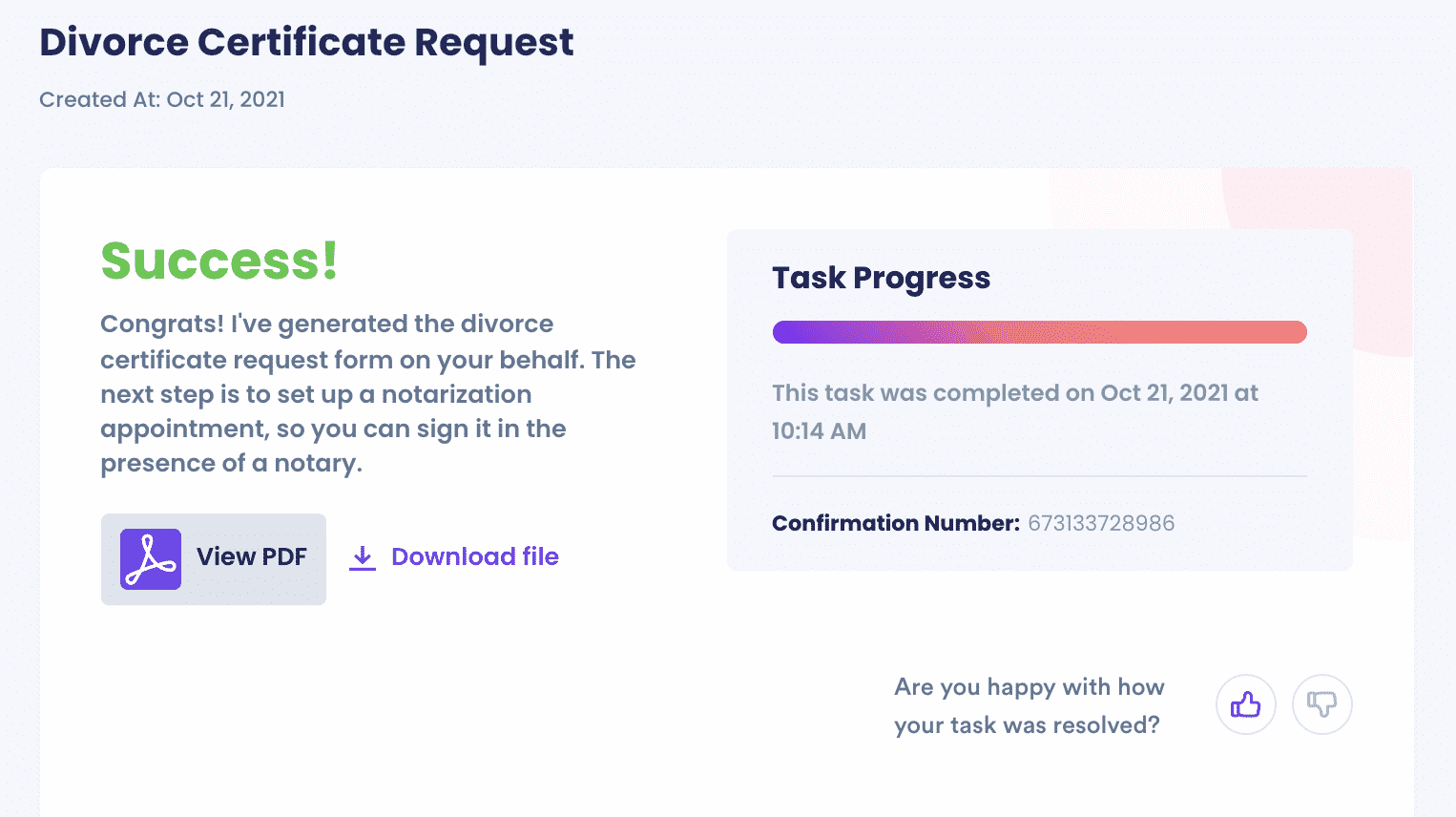Click the Created At: Oct 21, 2021 text

[162, 99]
